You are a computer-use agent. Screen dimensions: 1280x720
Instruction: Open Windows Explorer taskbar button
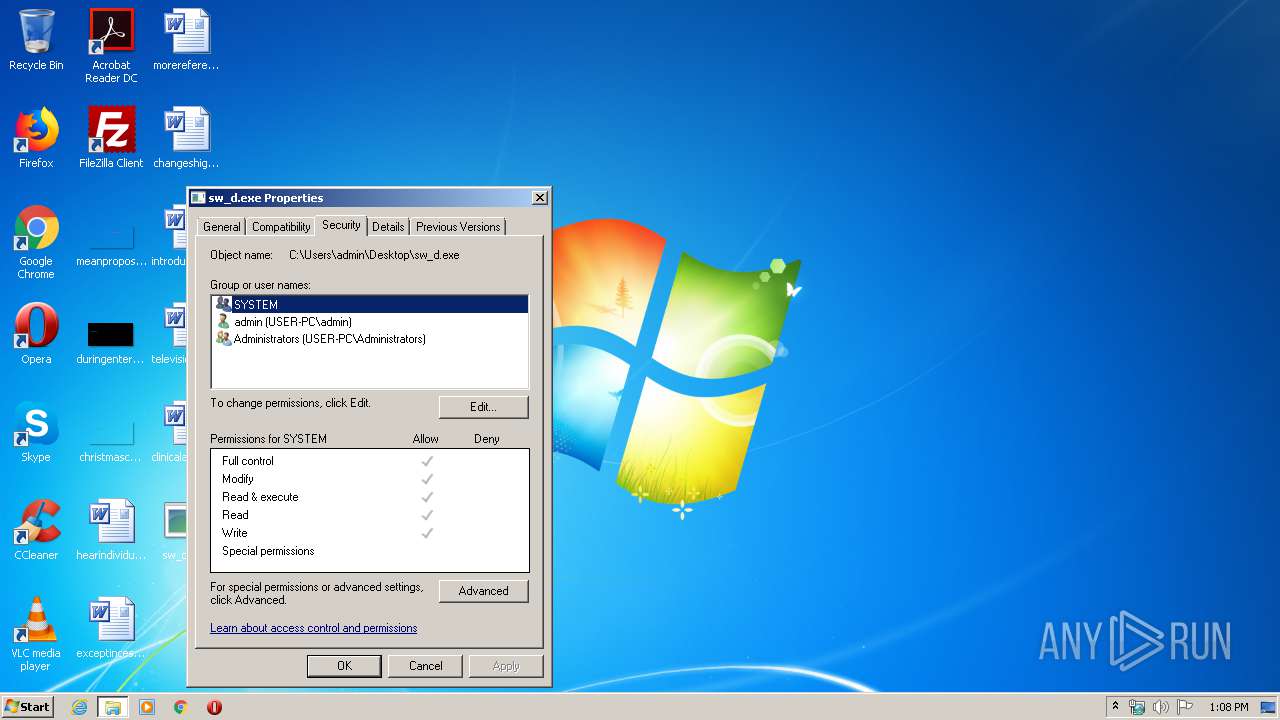[x=112, y=707]
